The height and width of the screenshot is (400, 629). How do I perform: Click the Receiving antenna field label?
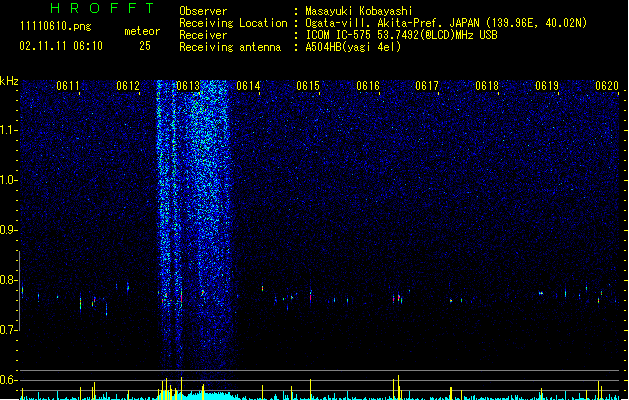point(230,47)
